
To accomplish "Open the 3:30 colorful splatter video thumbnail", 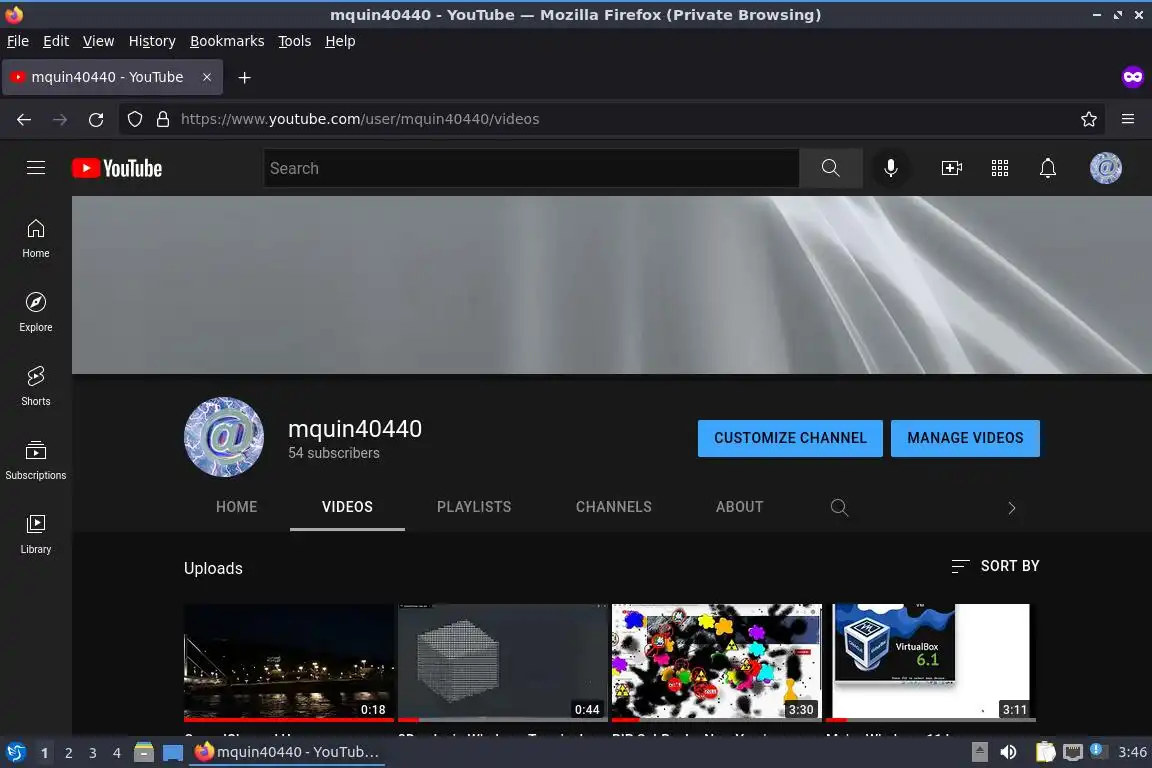I will 716,662.
